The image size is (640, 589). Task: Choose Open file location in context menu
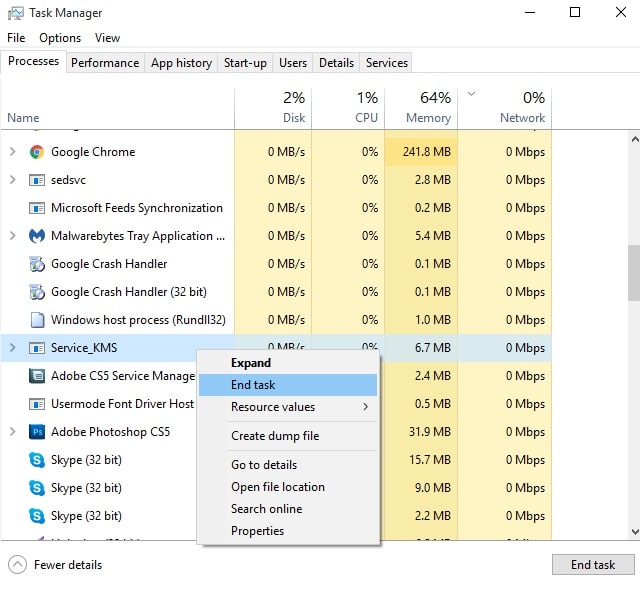288,487
